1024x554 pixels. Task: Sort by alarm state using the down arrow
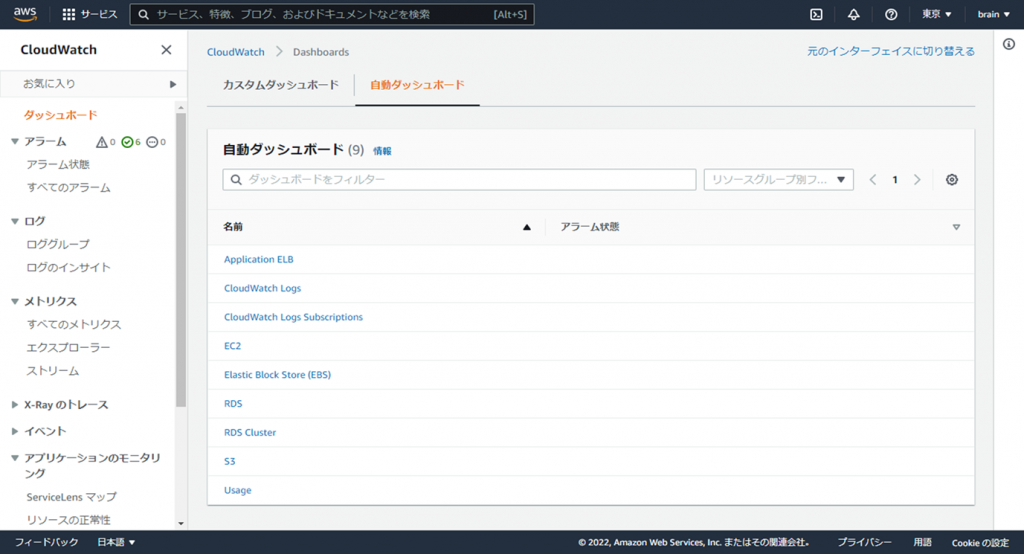pos(956,227)
